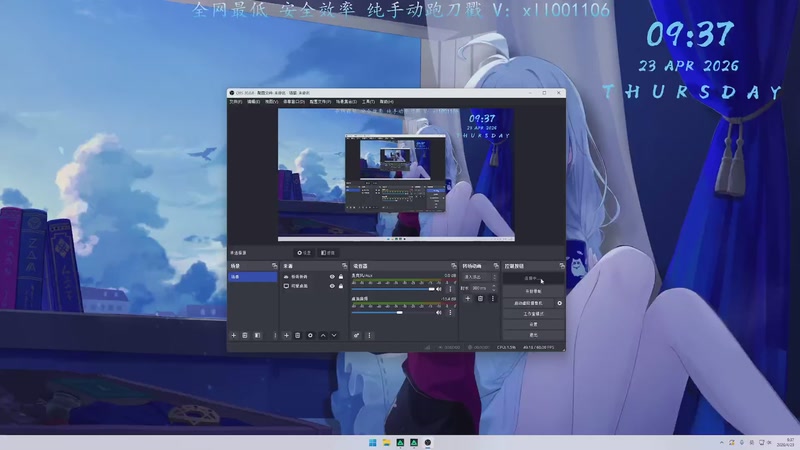Adjust the Desktop Audio volume slider
Image resolution: width=800 pixels, height=450 pixels.
pos(393,312)
